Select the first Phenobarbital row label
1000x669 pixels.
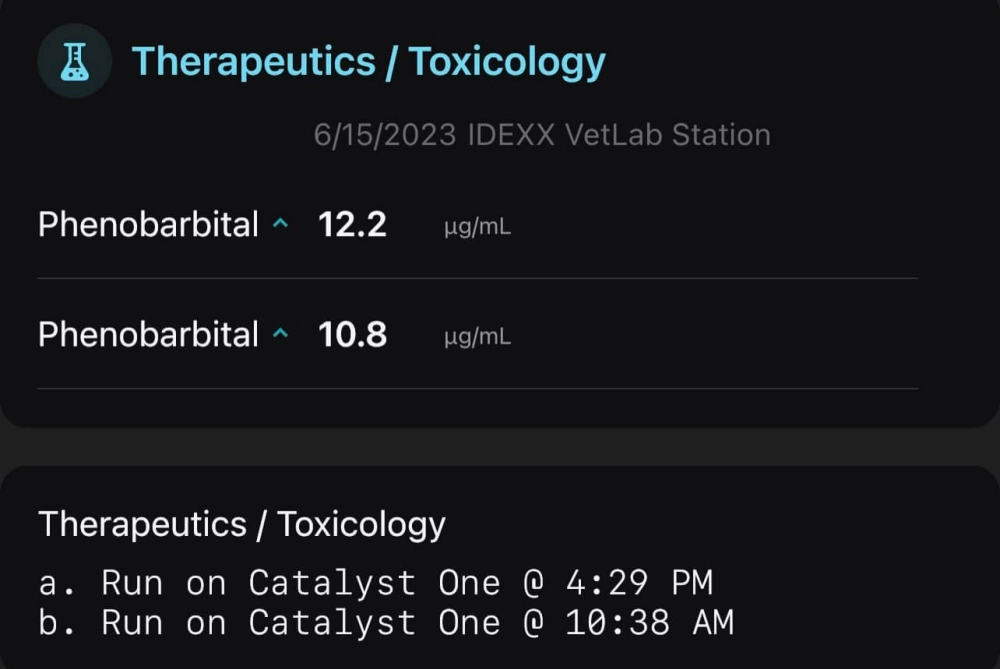click(148, 225)
